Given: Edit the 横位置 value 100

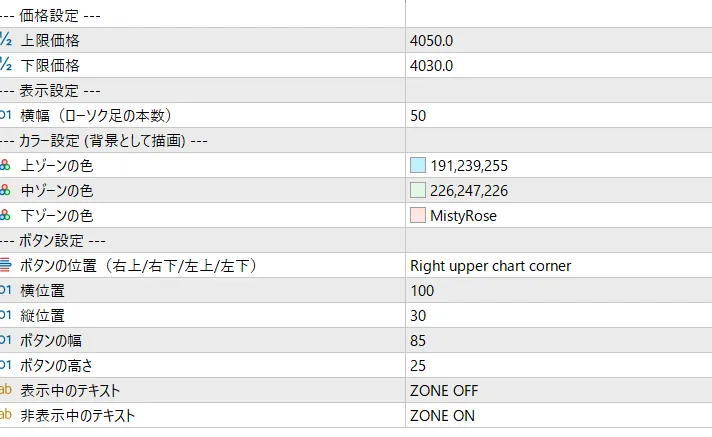Looking at the screenshot, I should [x=559, y=290].
